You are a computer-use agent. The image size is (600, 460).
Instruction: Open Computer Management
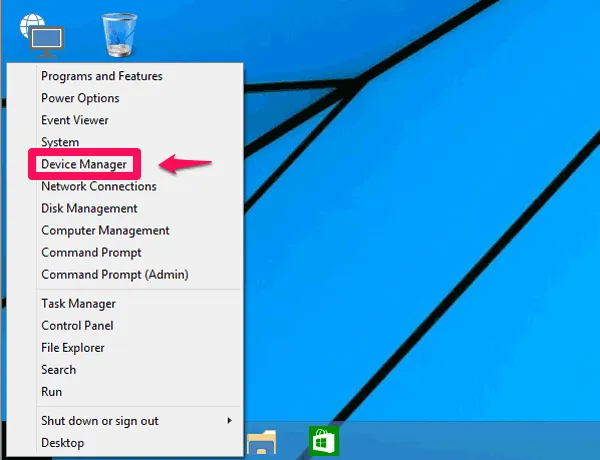pos(105,230)
